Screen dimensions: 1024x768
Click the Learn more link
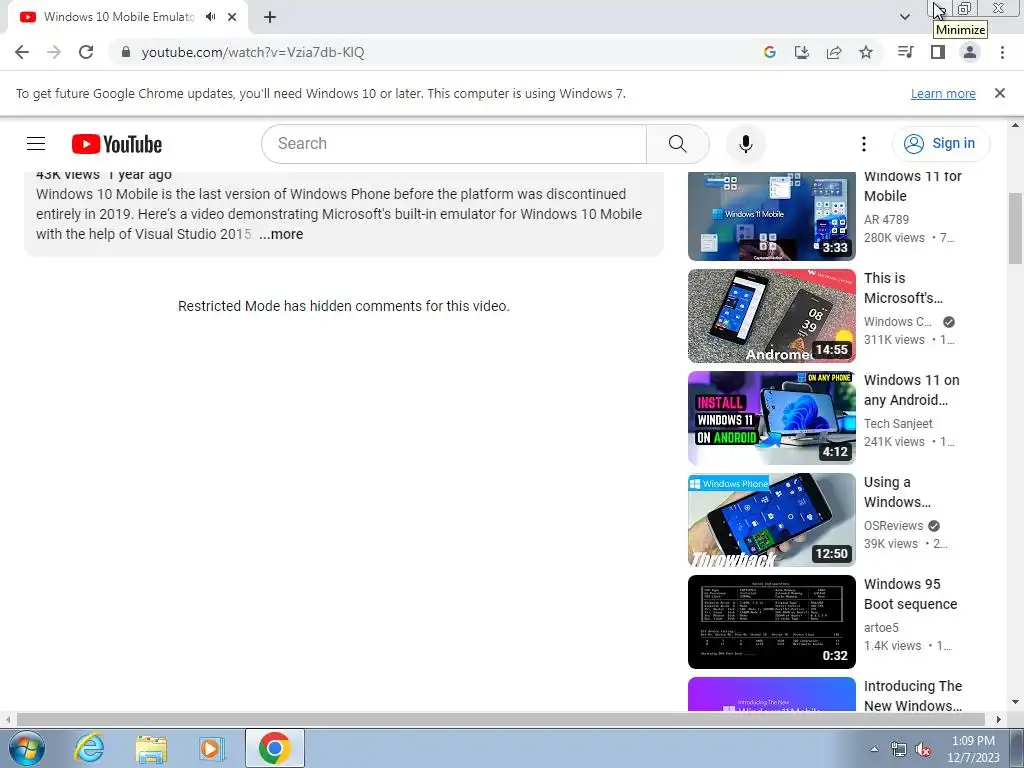(x=943, y=93)
